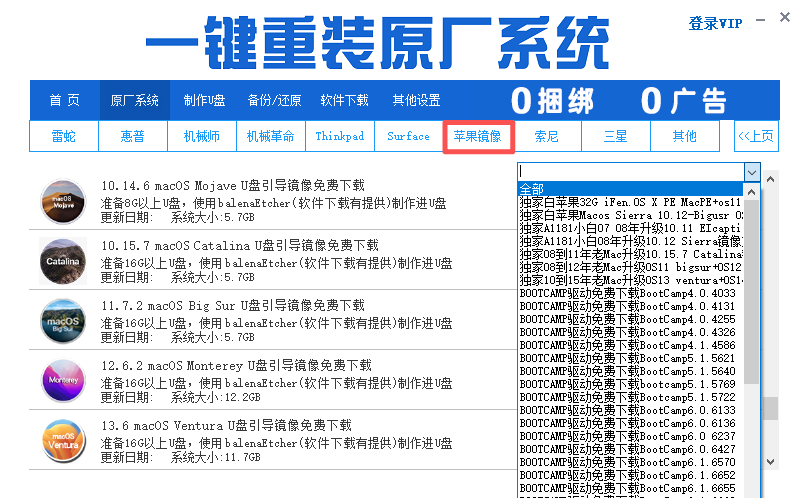Click the 登录VIP link

tap(715, 23)
